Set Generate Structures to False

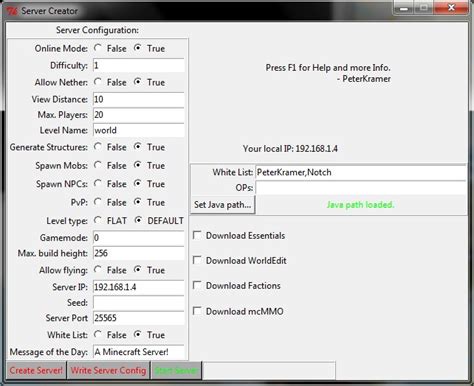point(98,147)
